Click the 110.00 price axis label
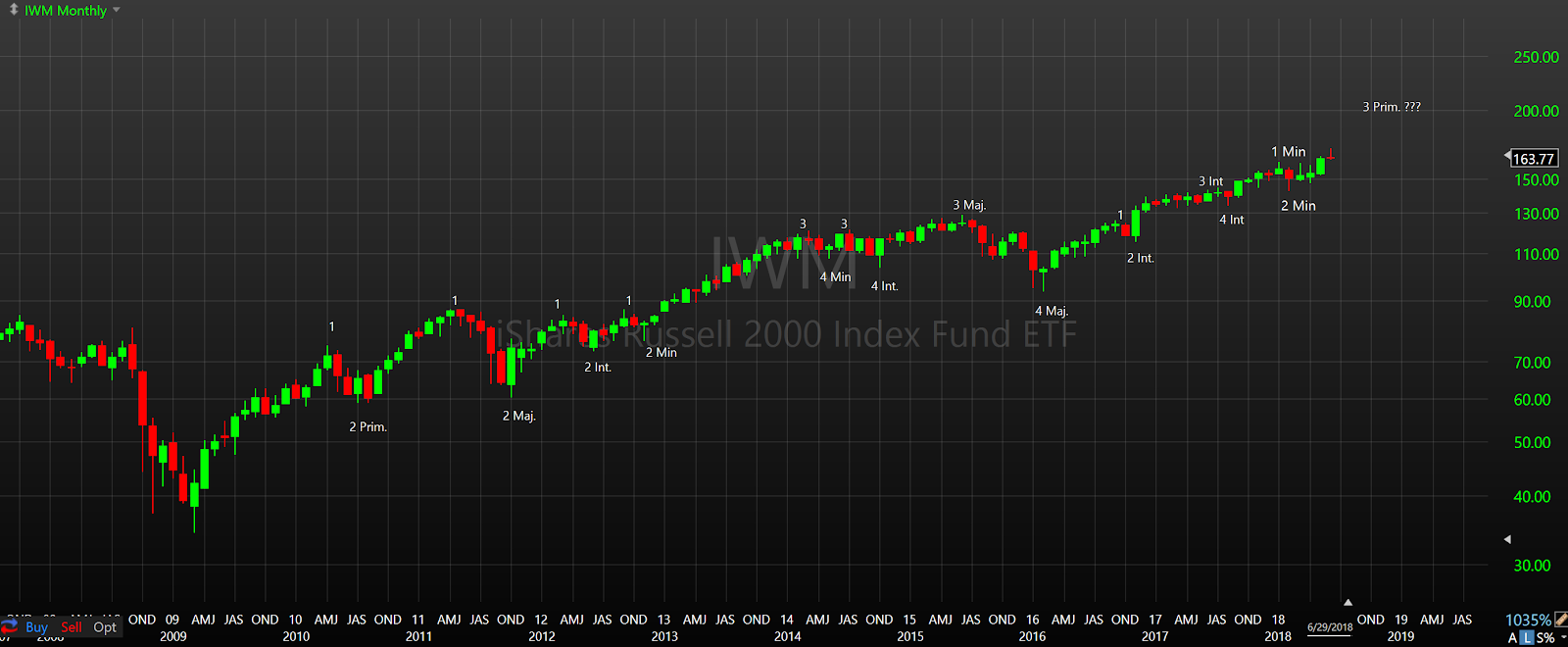Image resolution: width=1568 pixels, height=647 pixels. [x=1537, y=255]
